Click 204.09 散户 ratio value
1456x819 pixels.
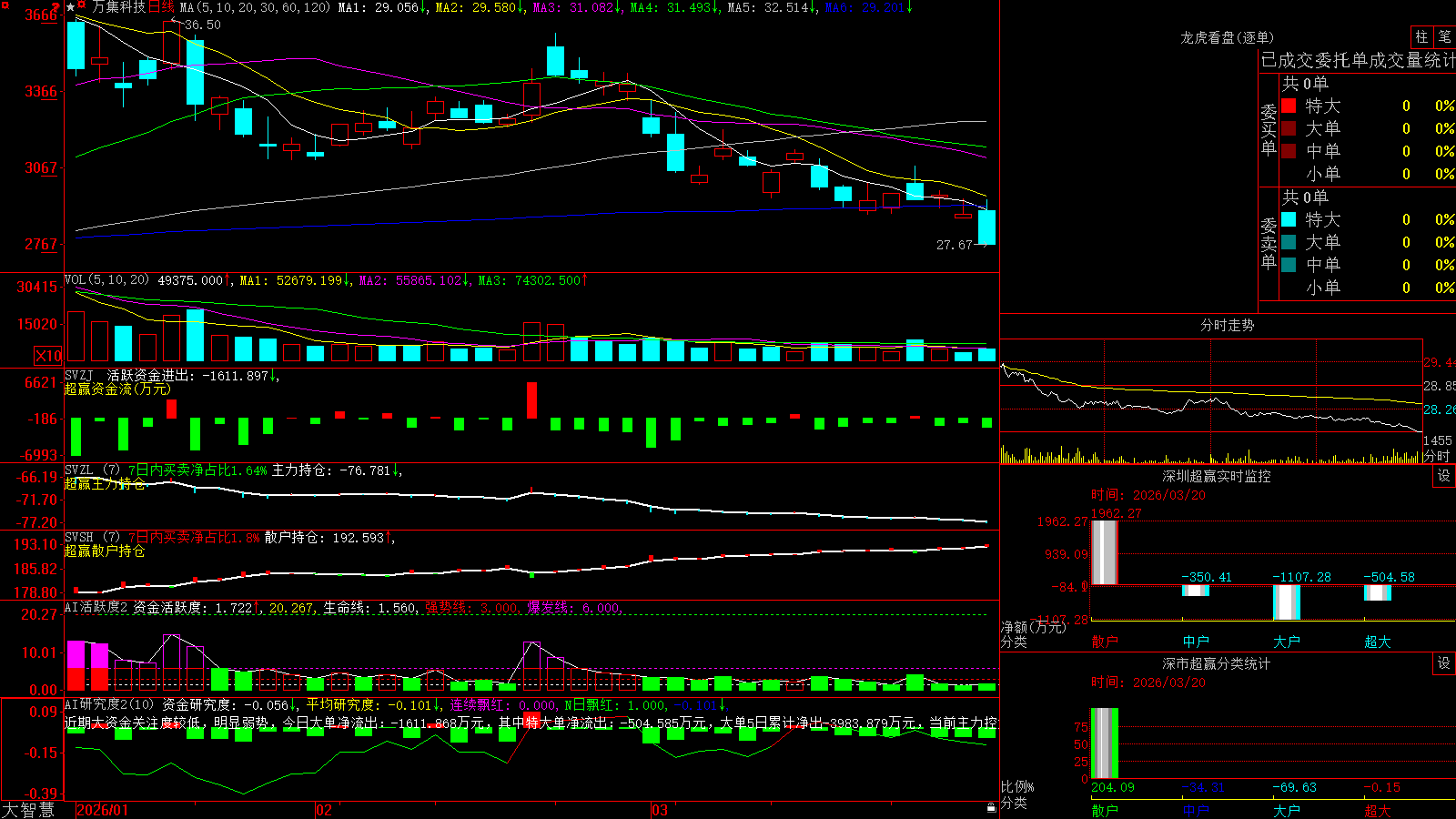[x=1113, y=787]
